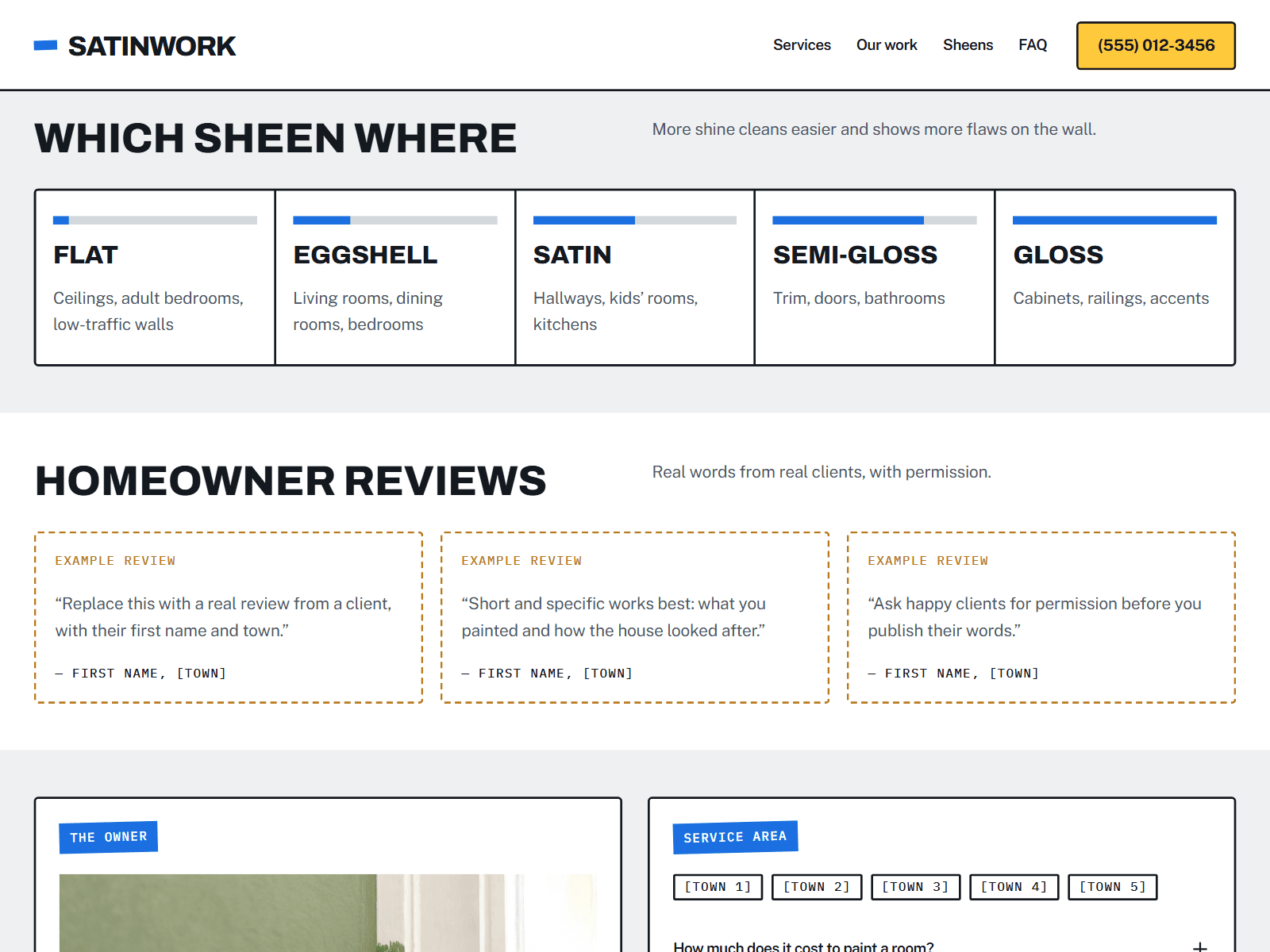Click "Cabinets, railings, accents" description
The width and height of the screenshot is (1270, 952).
1110,298
